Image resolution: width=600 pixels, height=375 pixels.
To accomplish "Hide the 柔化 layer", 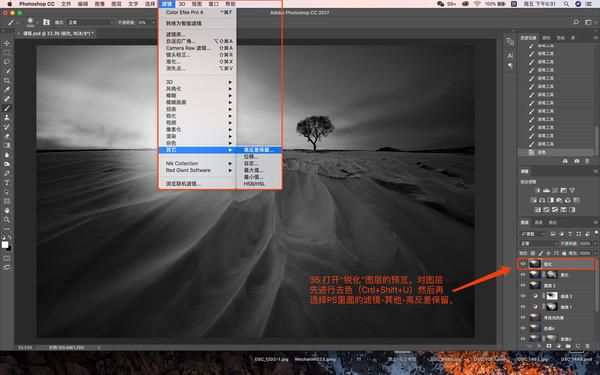I will click(x=523, y=274).
